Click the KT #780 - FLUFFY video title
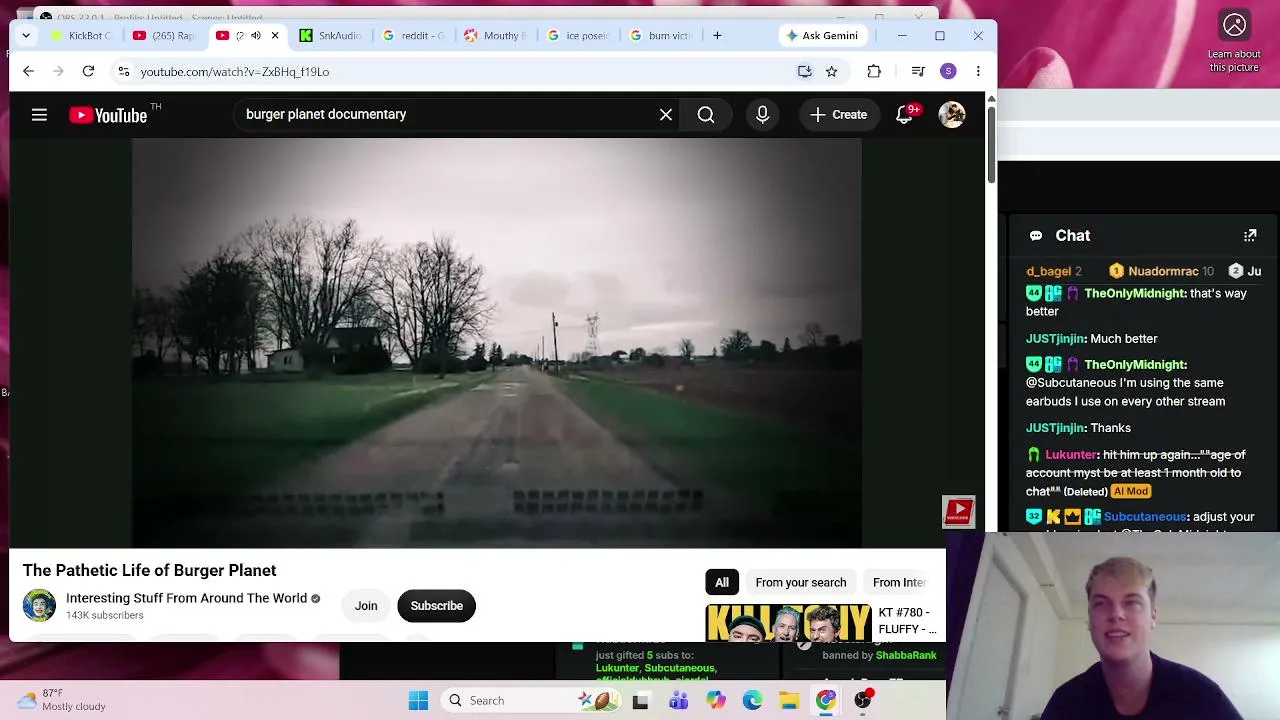This screenshot has height=720, width=1280. pos(908,621)
